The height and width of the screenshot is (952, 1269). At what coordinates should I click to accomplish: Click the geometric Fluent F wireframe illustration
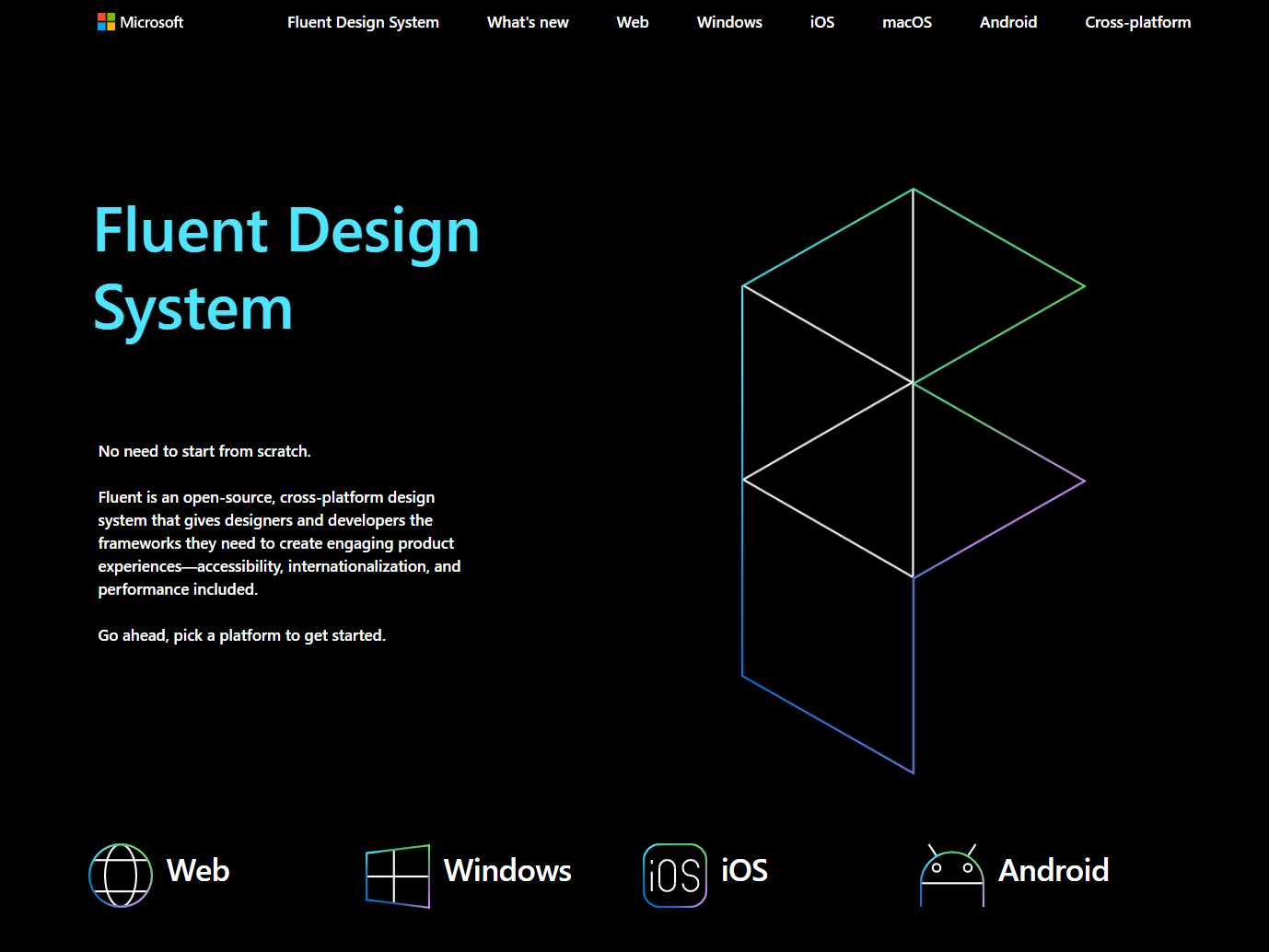pos(914,481)
